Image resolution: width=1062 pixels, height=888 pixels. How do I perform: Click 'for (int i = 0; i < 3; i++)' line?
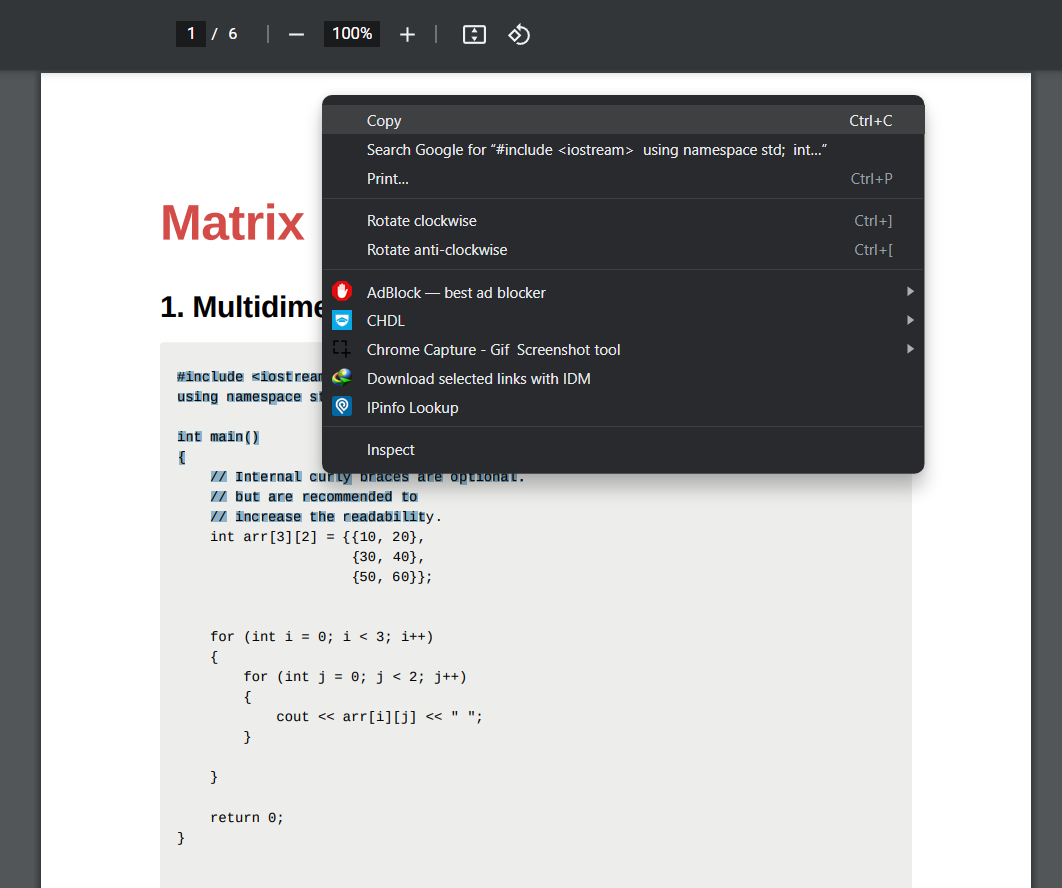pos(322,637)
